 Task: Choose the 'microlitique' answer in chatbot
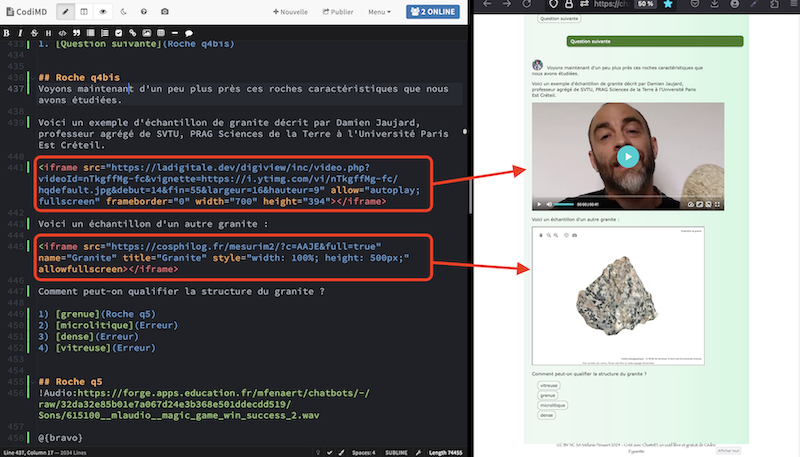pyautogui.click(x=552, y=405)
